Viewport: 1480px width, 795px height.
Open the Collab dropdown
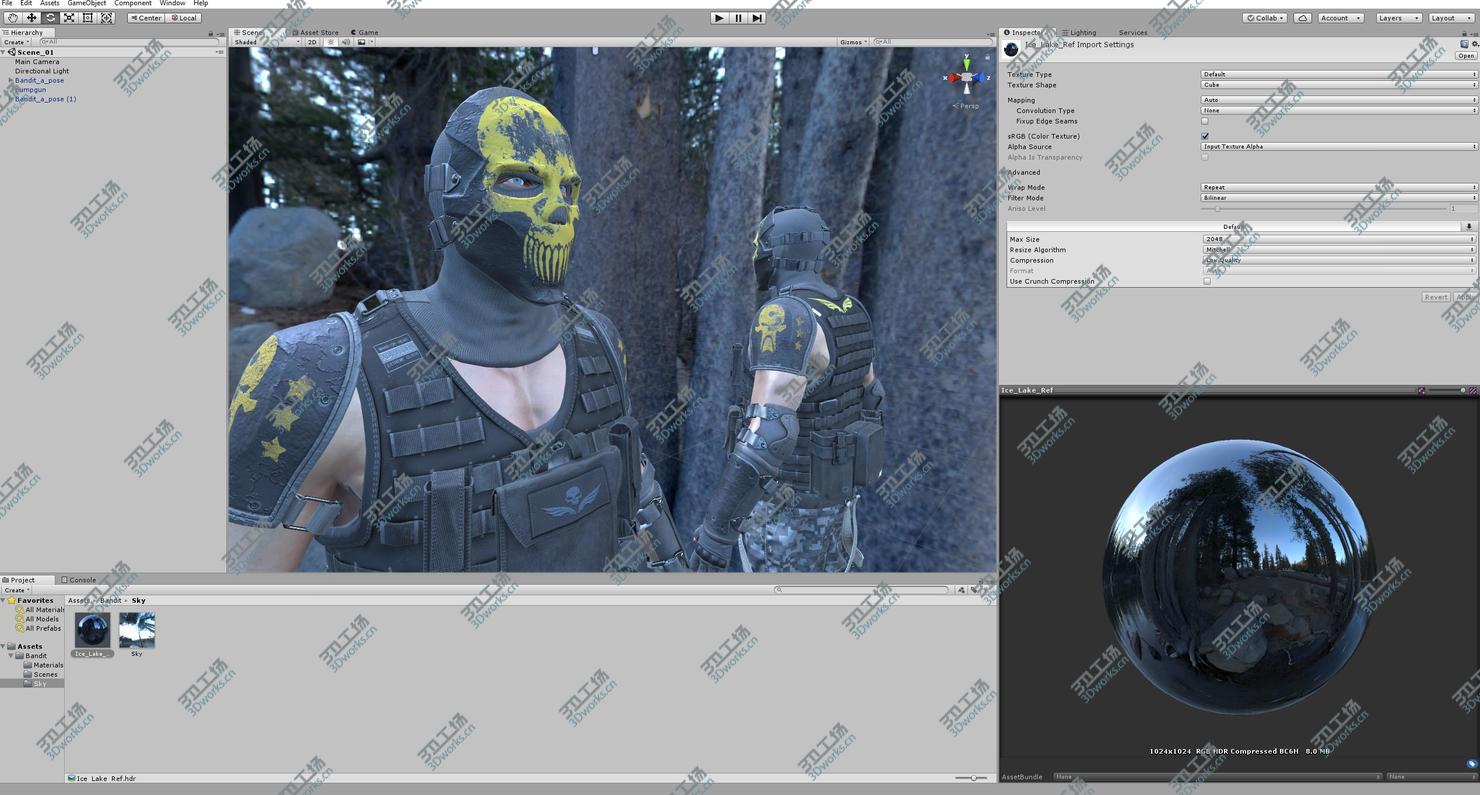coord(1265,18)
